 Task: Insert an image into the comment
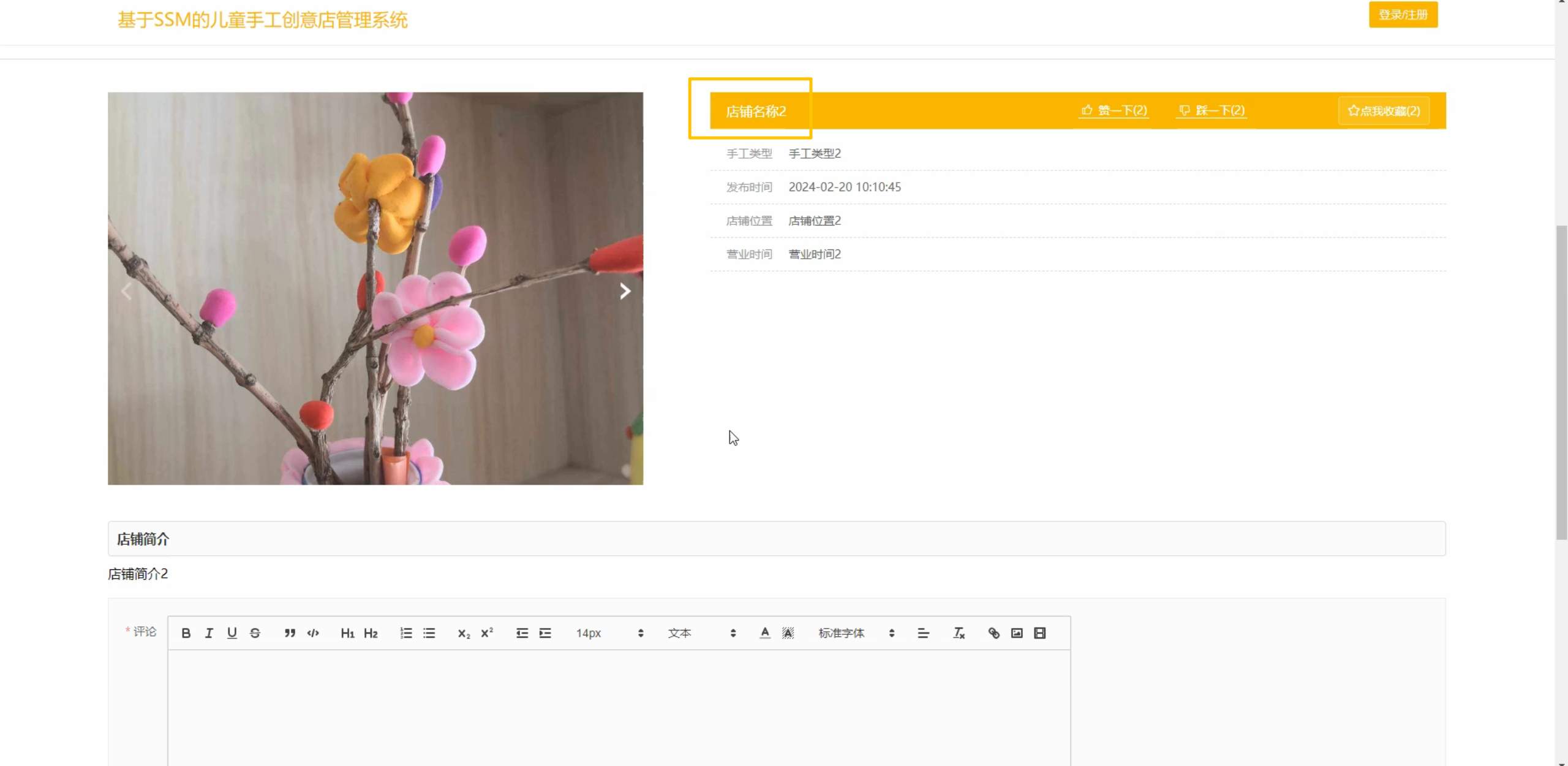click(x=1017, y=633)
